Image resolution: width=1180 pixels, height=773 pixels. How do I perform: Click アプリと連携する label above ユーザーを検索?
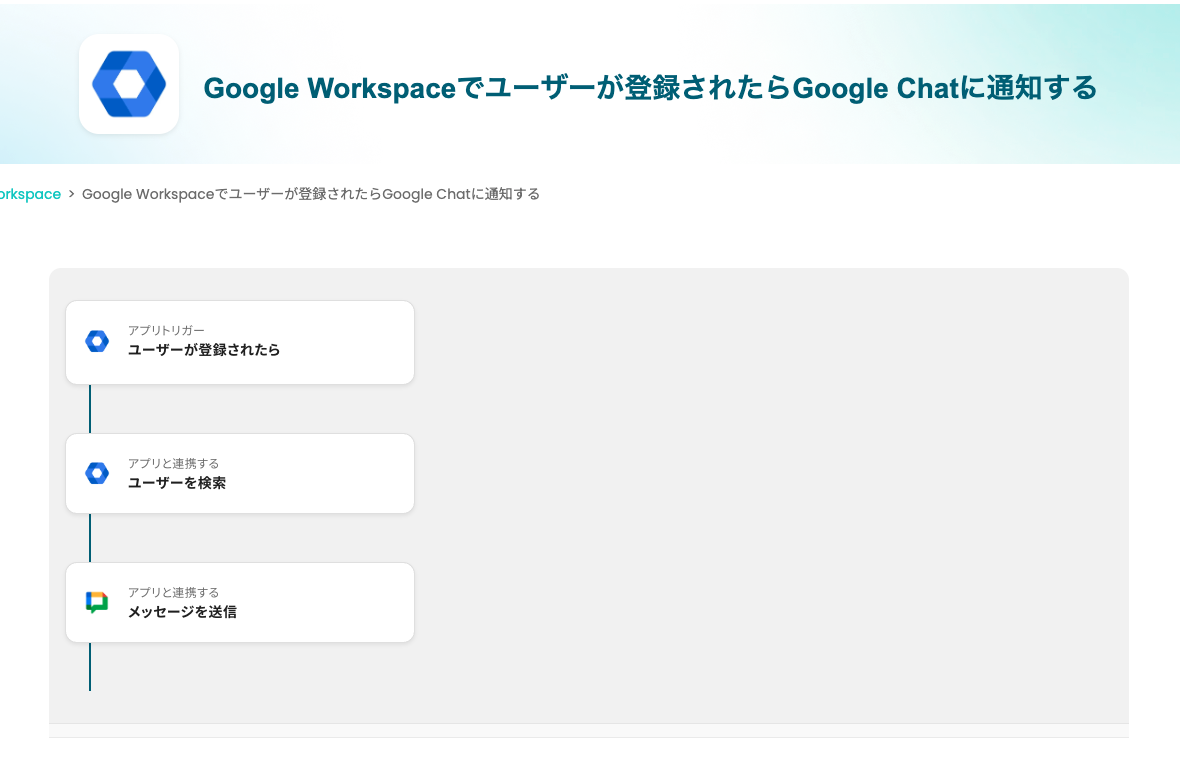173,463
